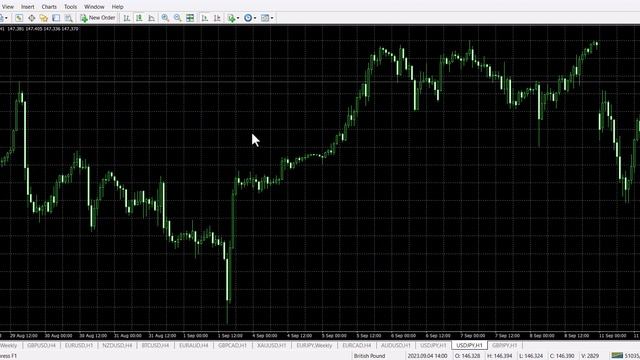Switch to the GBPJPY,H1 chart tab
Image resolution: width=640 pixels, height=360 pixels.
504,345
